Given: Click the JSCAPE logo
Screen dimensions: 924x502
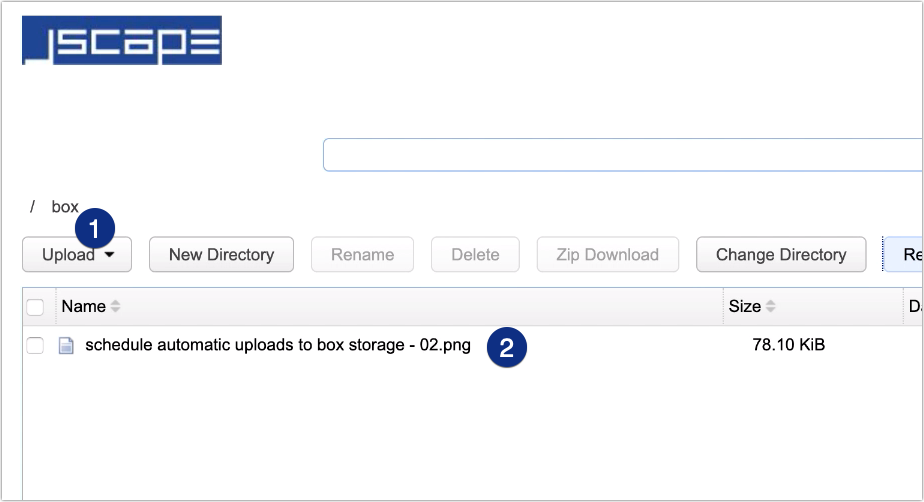Looking at the screenshot, I should (x=122, y=40).
